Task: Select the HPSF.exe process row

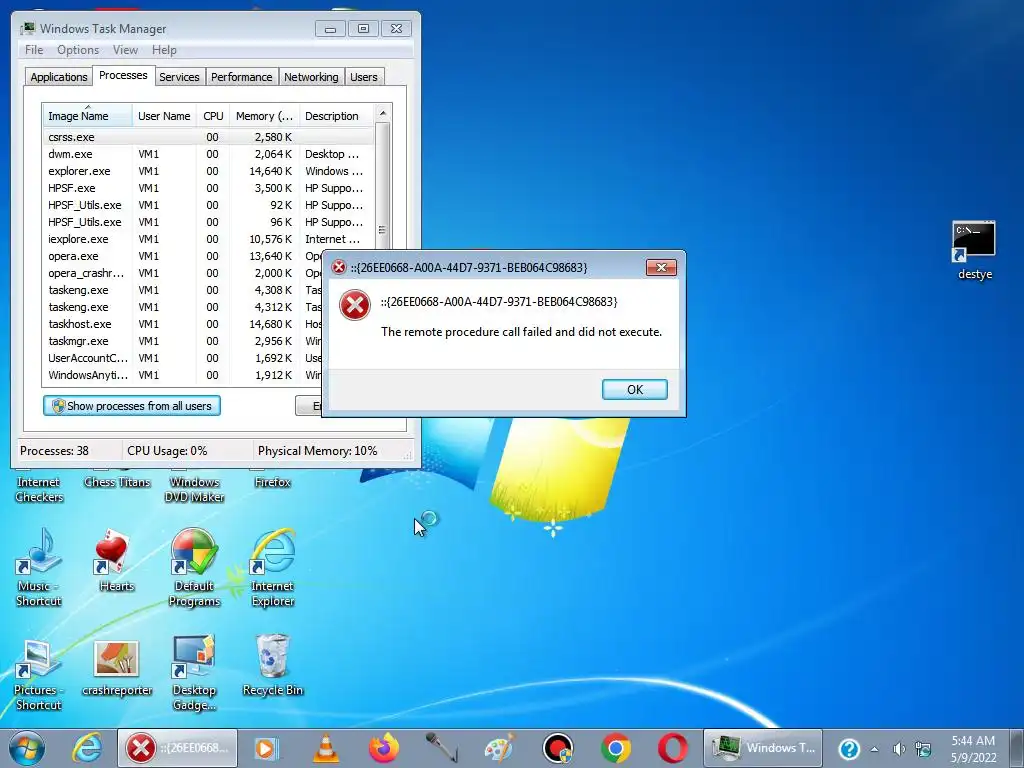Action: tap(208, 188)
